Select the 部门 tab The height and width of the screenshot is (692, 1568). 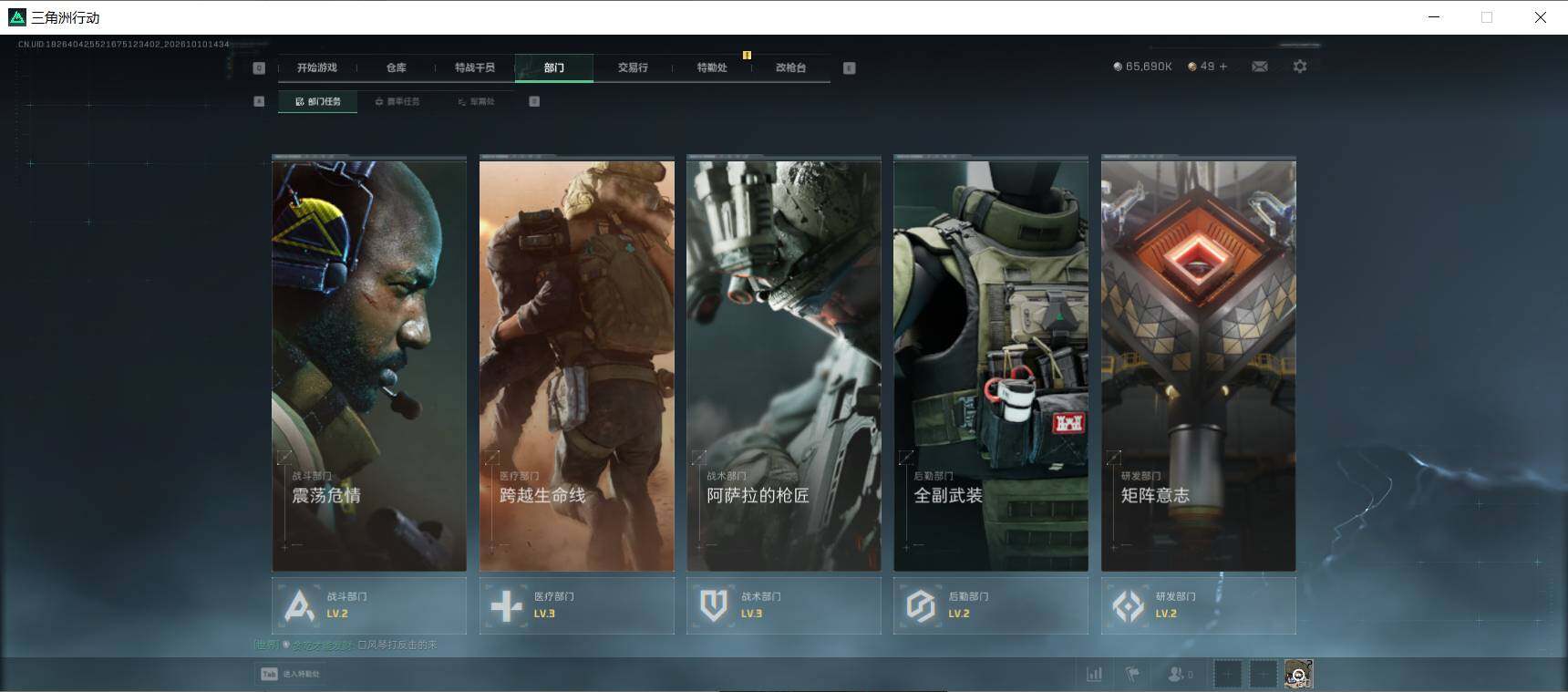554,67
